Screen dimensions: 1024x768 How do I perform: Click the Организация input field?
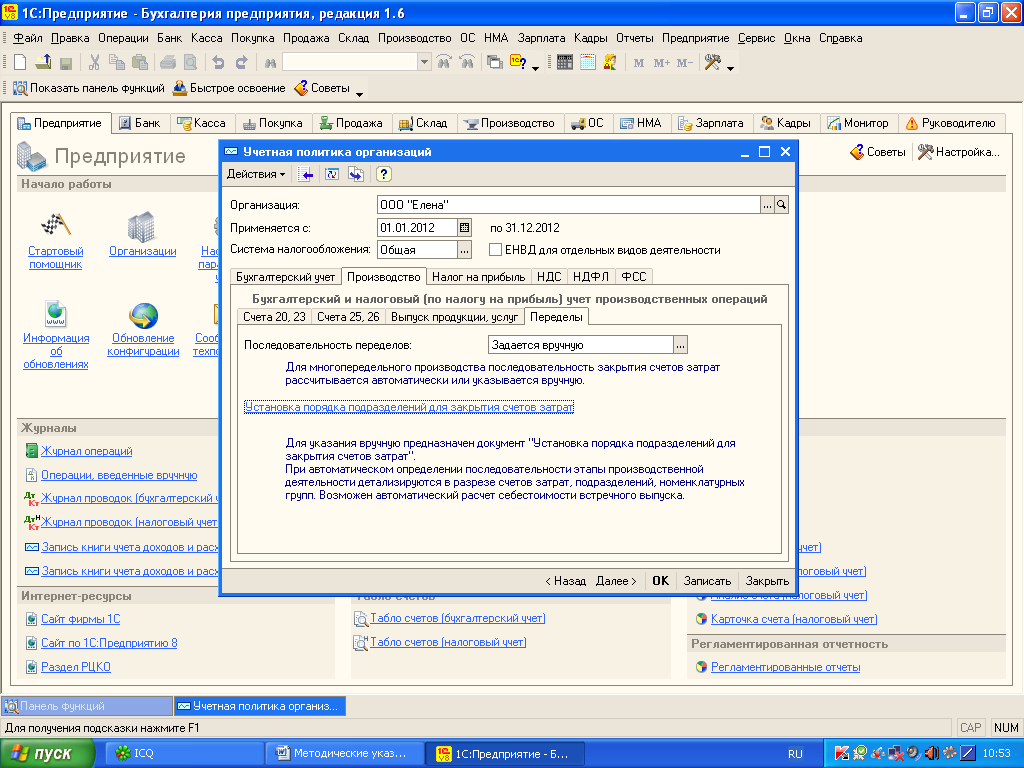569,205
